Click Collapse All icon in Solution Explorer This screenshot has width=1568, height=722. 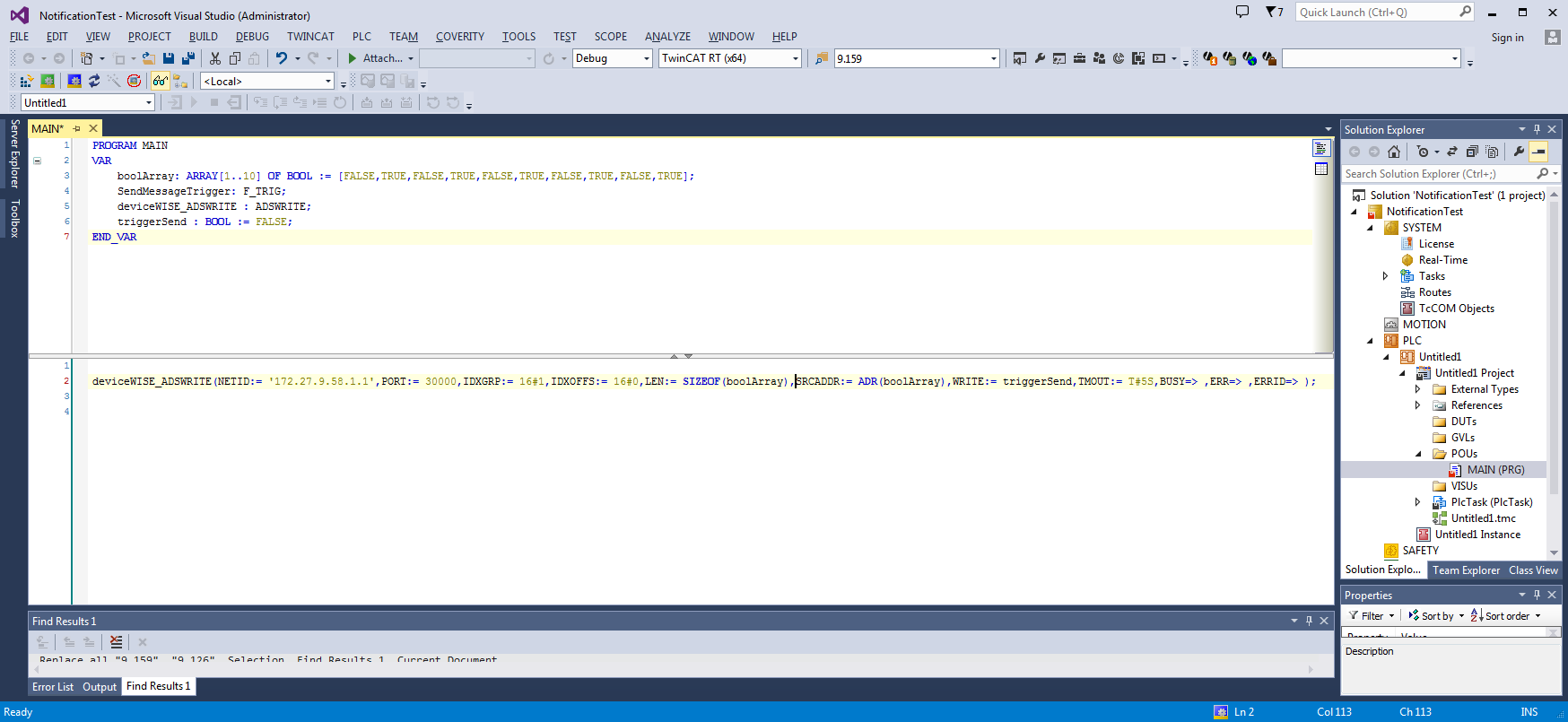(x=1472, y=152)
